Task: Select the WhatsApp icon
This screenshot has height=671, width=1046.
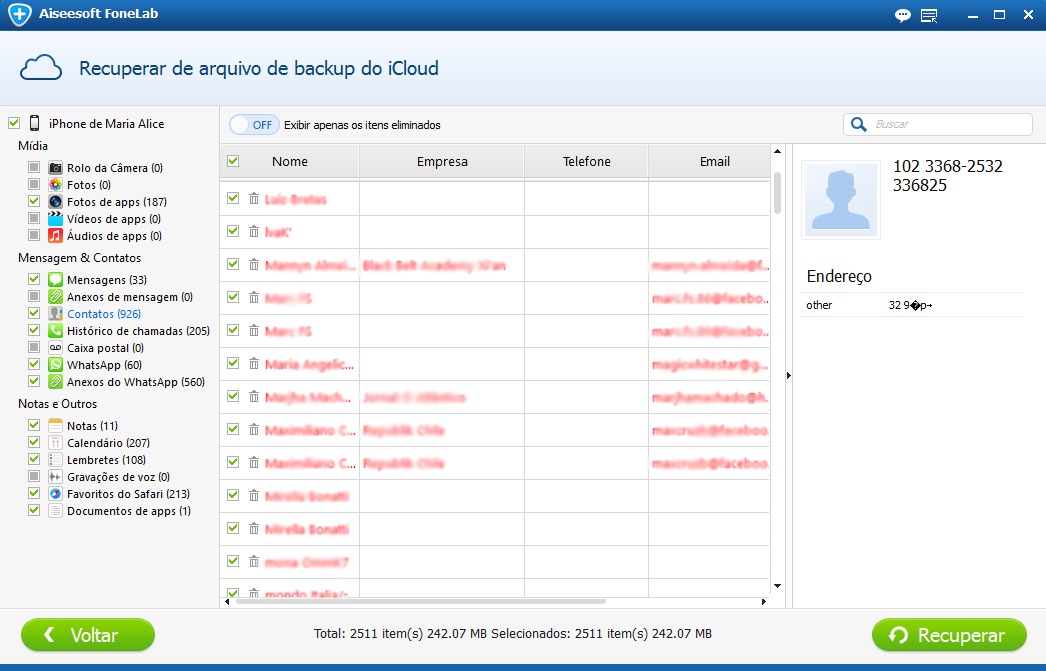Action: [x=55, y=365]
